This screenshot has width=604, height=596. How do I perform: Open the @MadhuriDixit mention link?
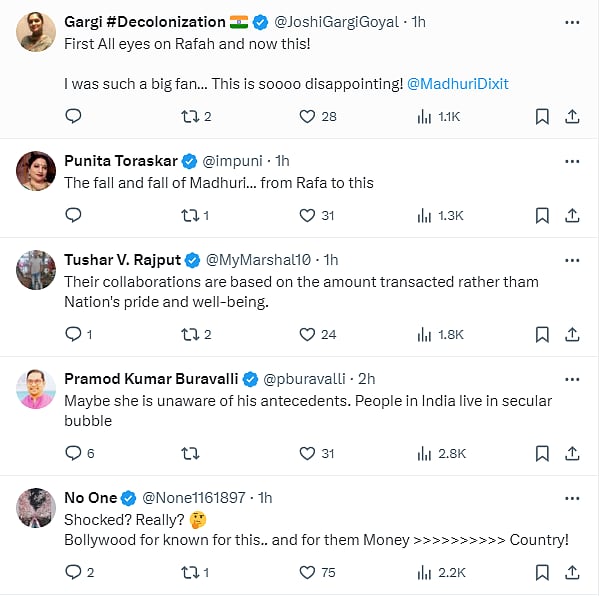click(x=457, y=84)
